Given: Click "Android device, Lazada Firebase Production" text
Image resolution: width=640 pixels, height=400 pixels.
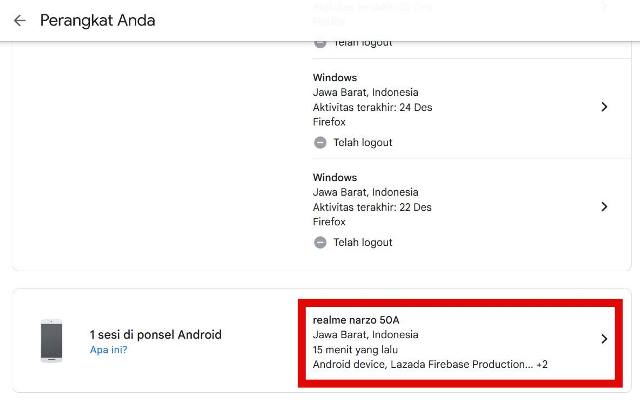Looking at the screenshot, I should click(x=422, y=364).
